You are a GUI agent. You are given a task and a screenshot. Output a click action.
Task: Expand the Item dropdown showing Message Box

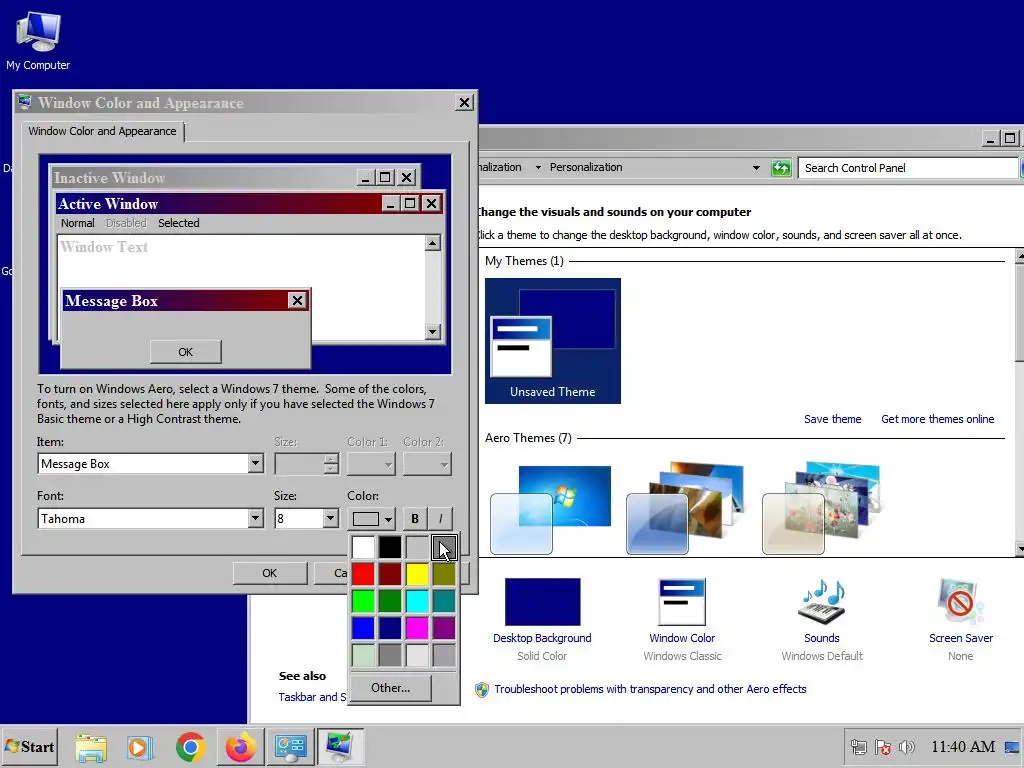pyautogui.click(x=255, y=464)
